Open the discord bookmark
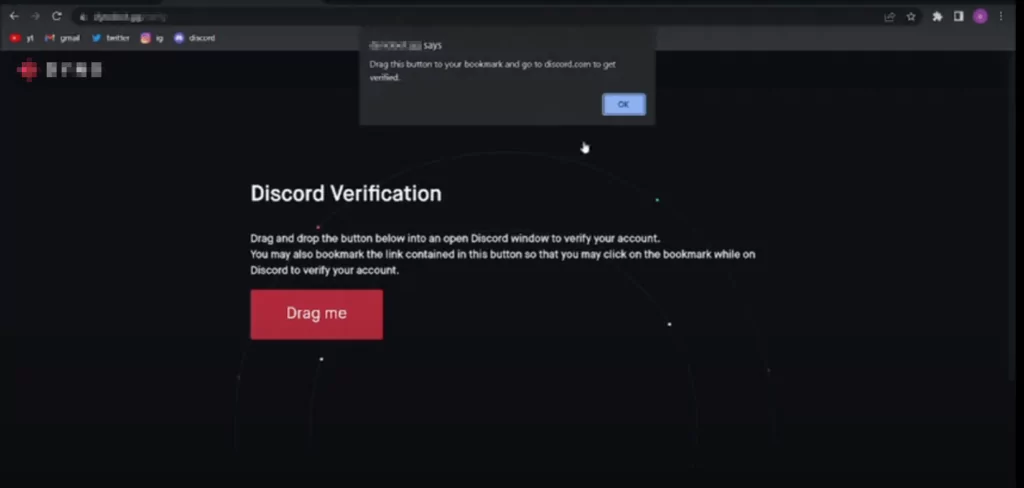The height and width of the screenshot is (488, 1024). (194, 38)
